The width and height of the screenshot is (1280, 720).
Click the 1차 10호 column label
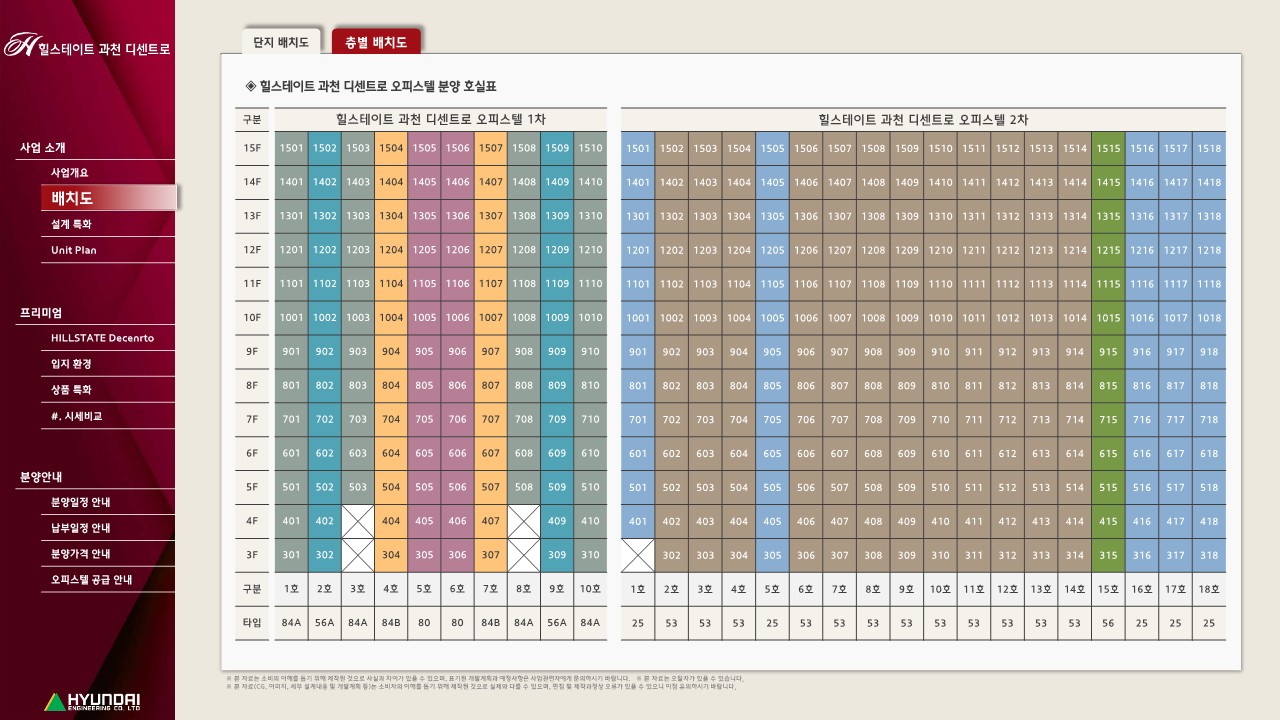point(591,589)
